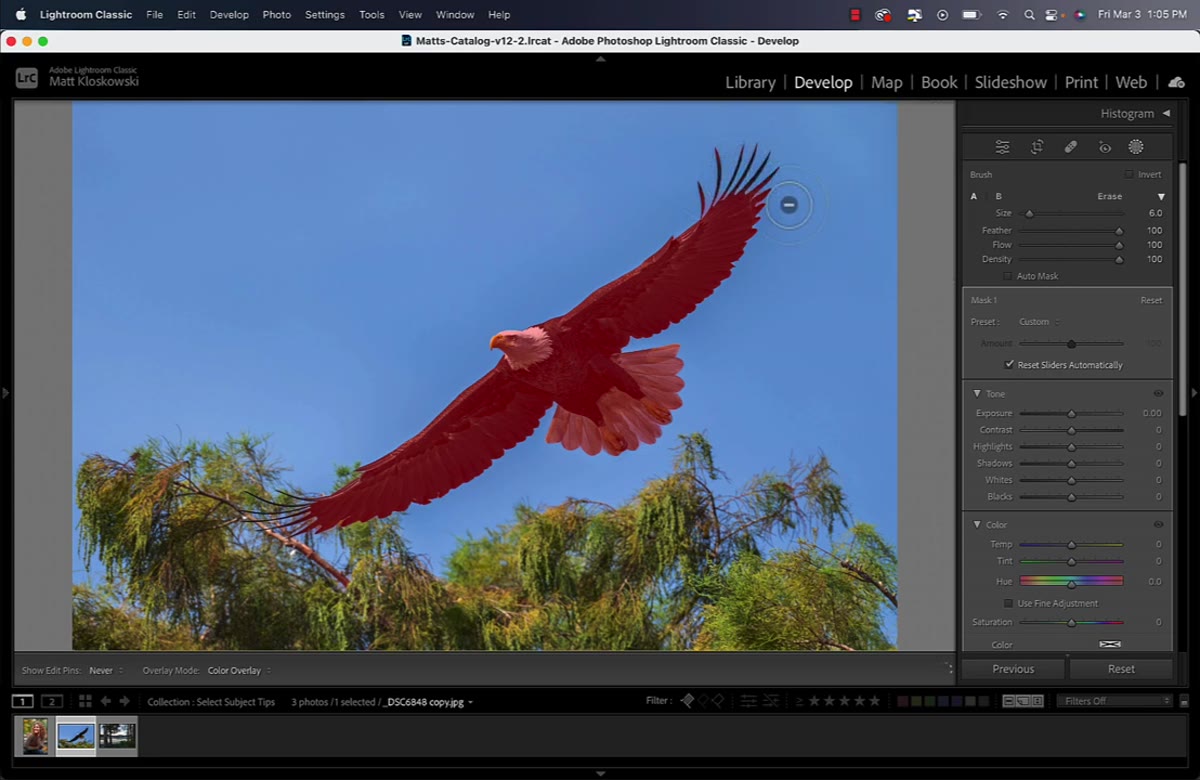Viewport: 1200px width, 780px height.
Task: Go back to previous photo source arrow
Action: point(106,701)
